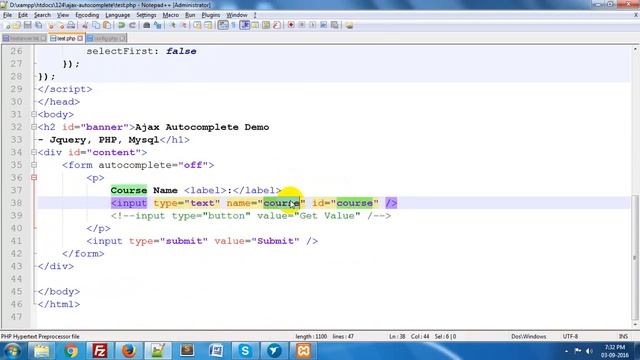
Task: Open the User Defined Language icon
Action: [x=255, y=25]
